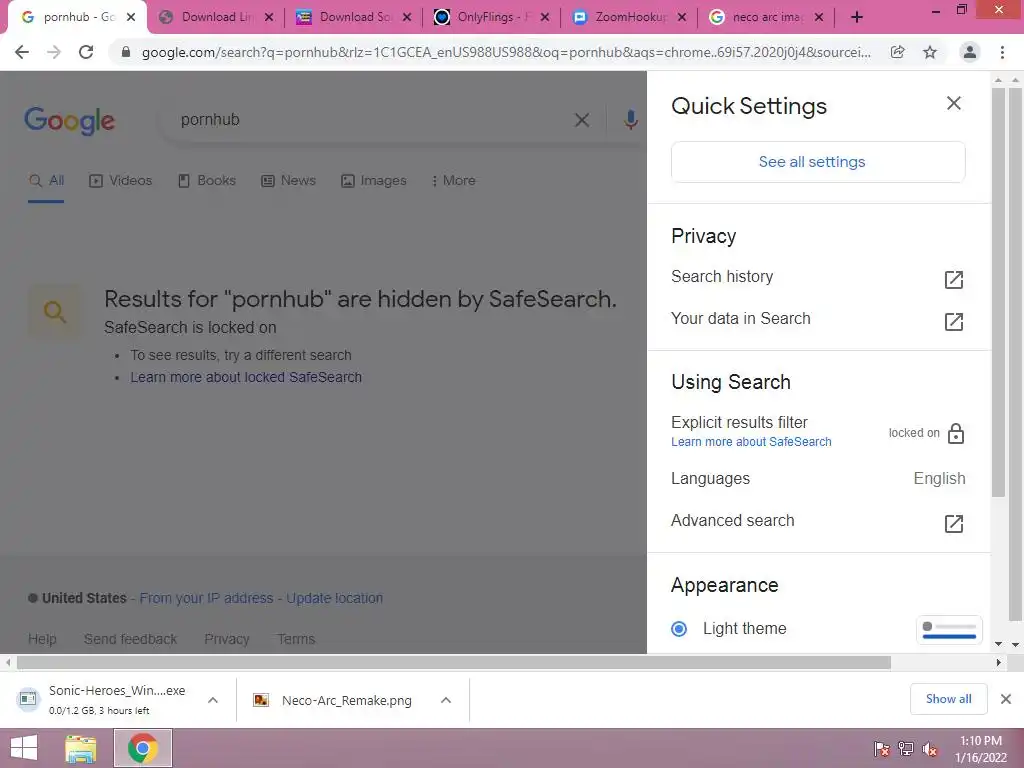Click the browser forward arrow
The height and width of the screenshot is (768, 1024).
(x=54, y=52)
